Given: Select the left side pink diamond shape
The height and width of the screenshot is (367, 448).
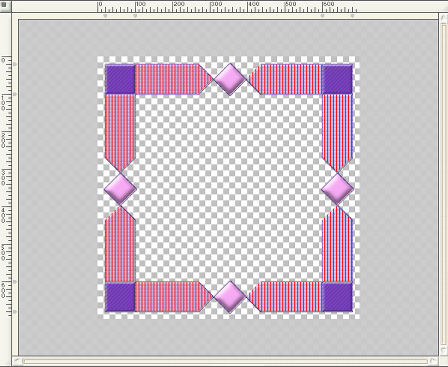Looking at the screenshot, I should tap(120, 188).
